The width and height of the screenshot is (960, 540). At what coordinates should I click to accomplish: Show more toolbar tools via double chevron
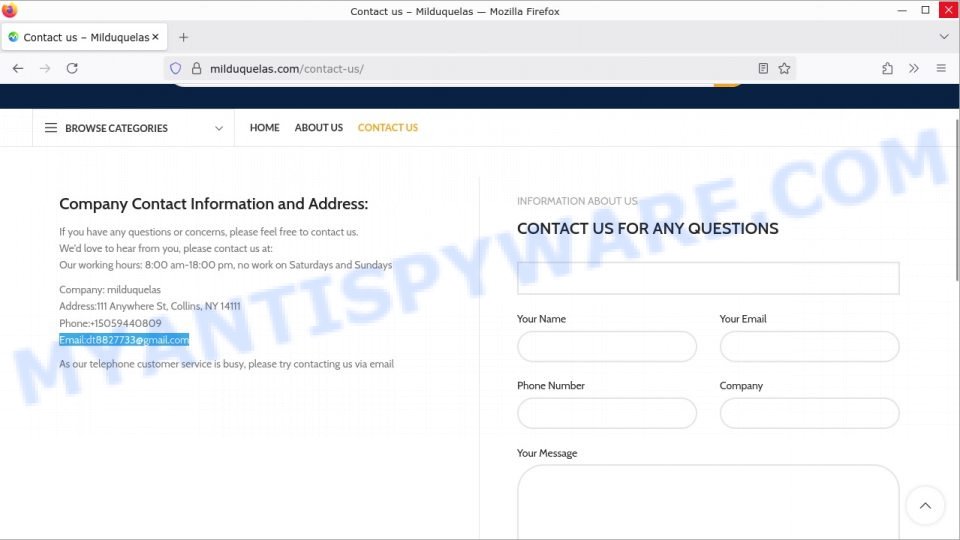[x=913, y=68]
